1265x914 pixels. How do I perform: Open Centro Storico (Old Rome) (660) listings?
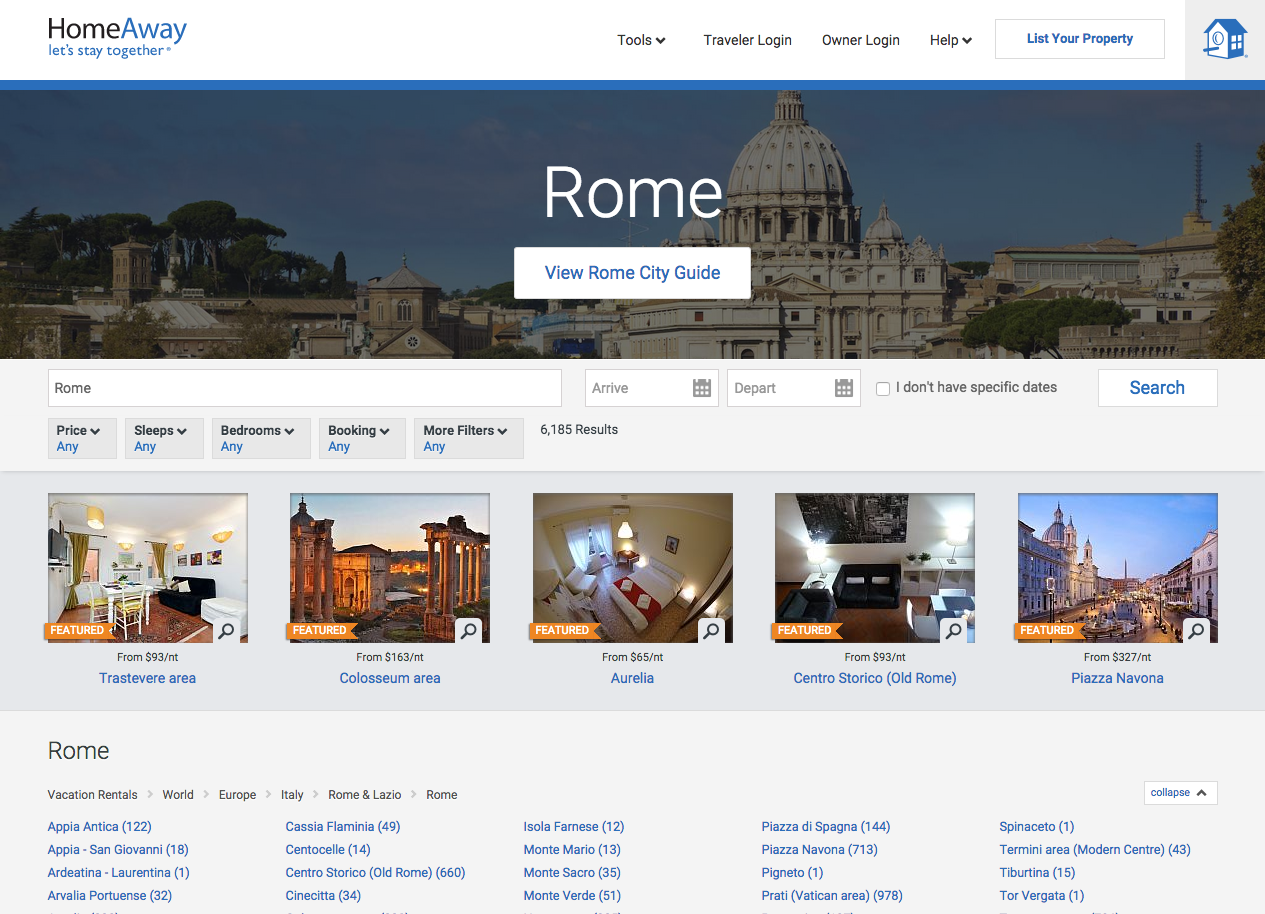click(x=376, y=873)
